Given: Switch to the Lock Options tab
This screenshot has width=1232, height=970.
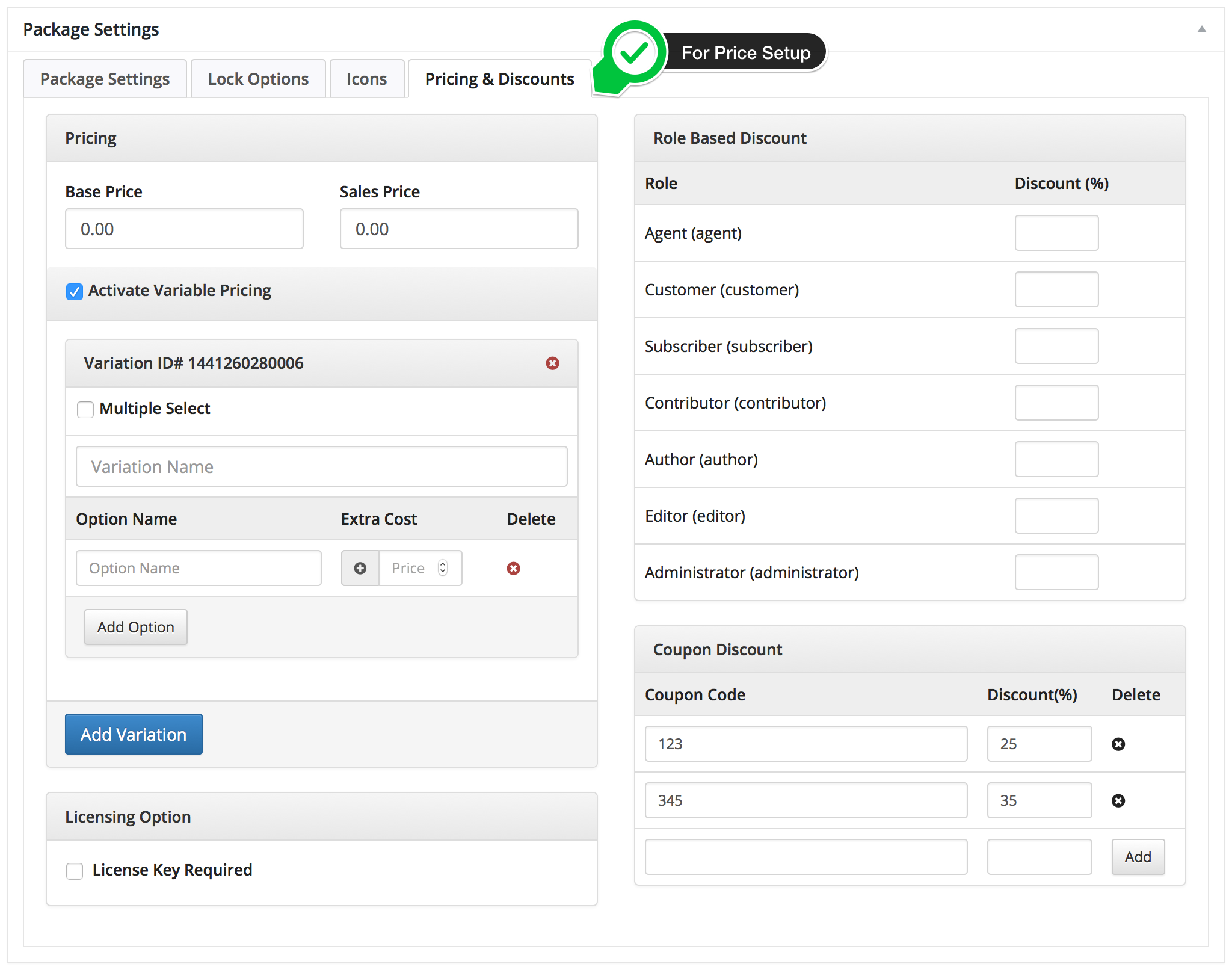Looking at the screenshot, I should tap(258, 79).
